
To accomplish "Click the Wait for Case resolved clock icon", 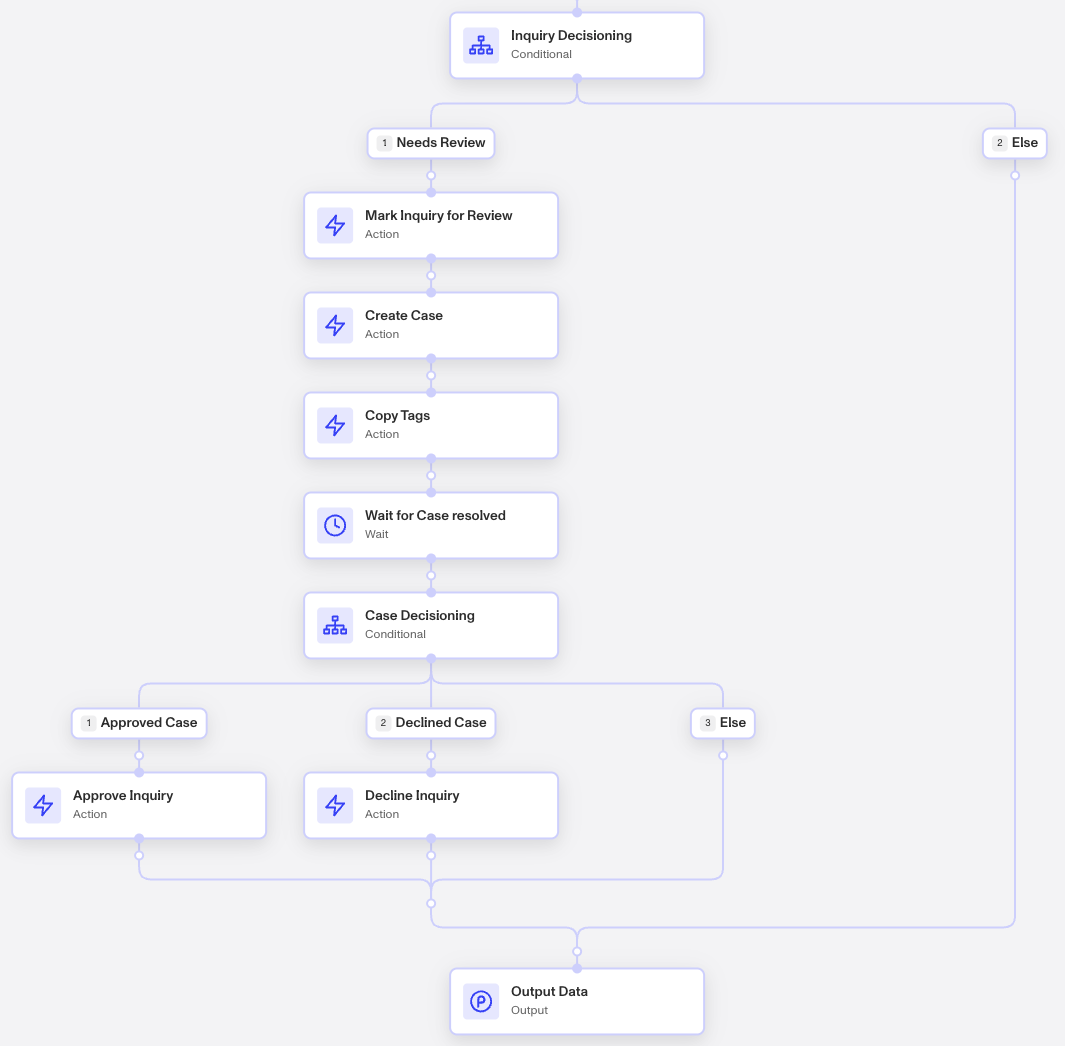I will pyautogui.click(x=335, y=525).
